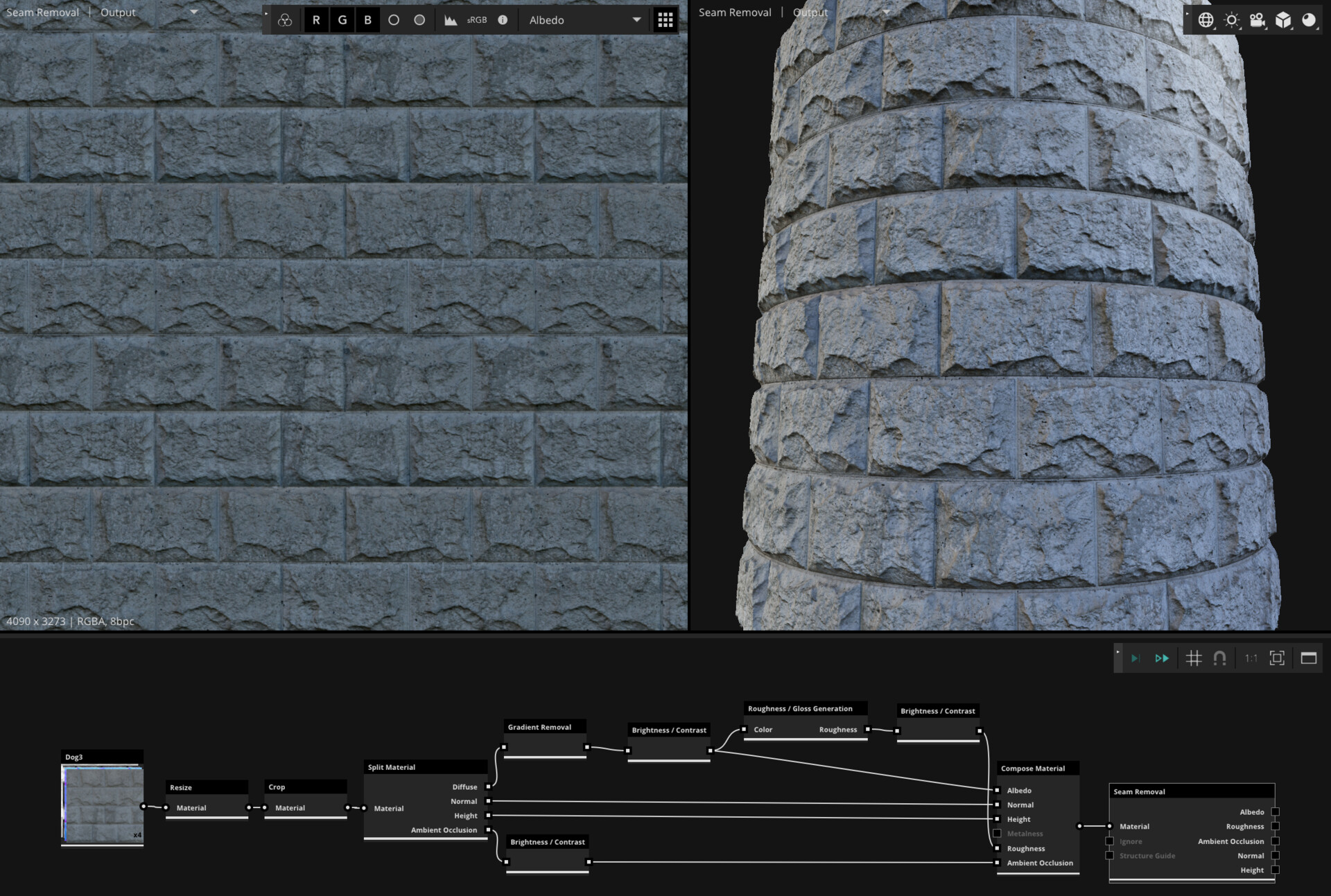Click the sRGB info icon

(x=503, y=19)
